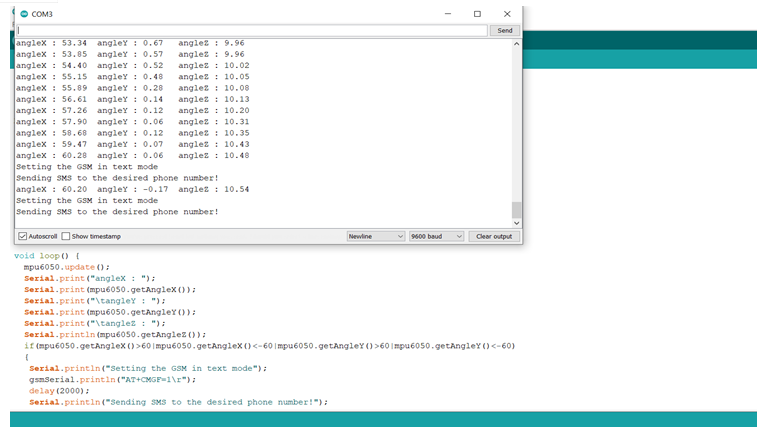The image size is (773, 438).
Task: Click the Send button
Action: click(x=504, y=31)
